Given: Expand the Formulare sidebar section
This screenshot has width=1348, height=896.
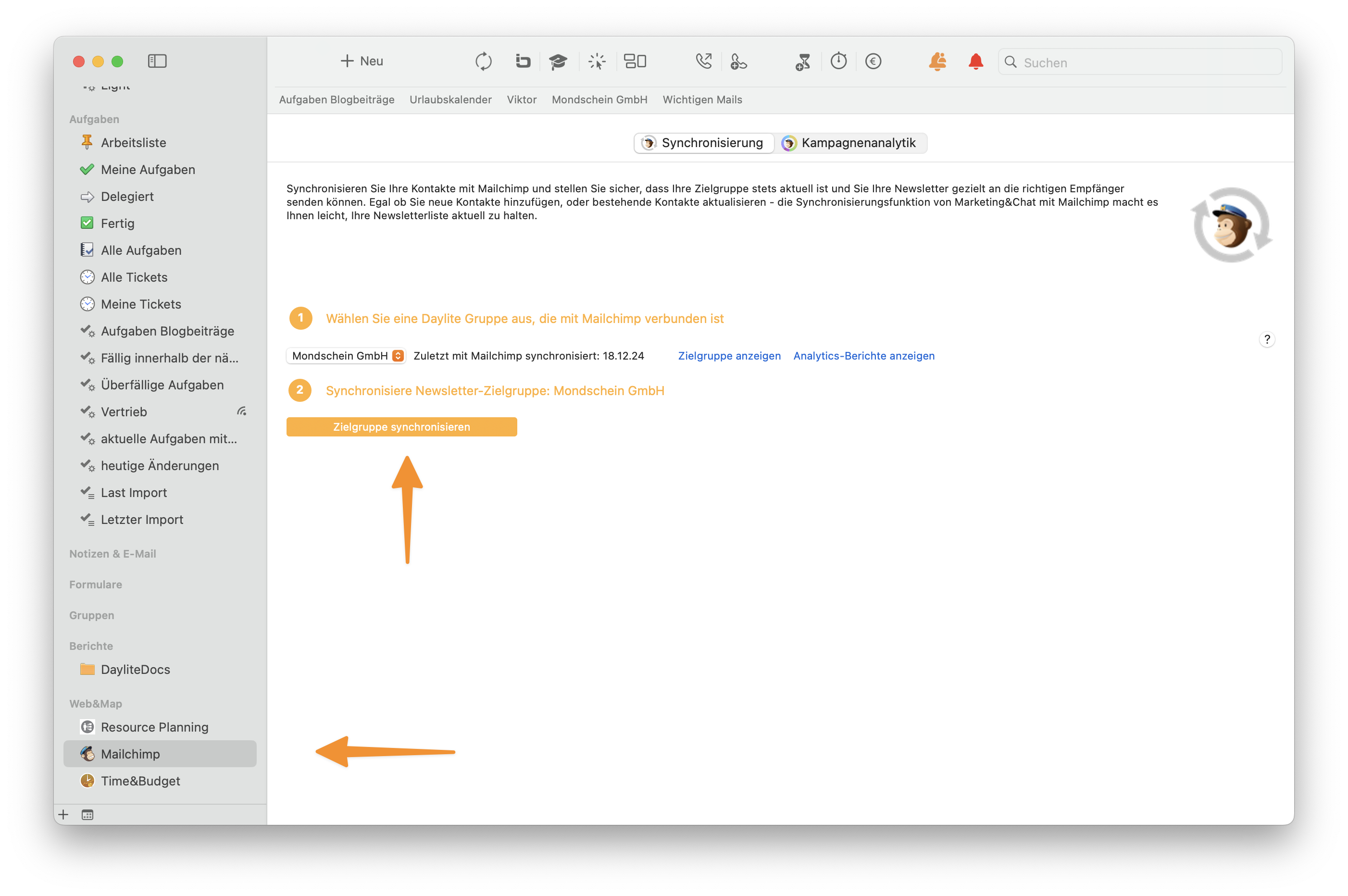Looking at the screenshot, I should coord(96,585).
